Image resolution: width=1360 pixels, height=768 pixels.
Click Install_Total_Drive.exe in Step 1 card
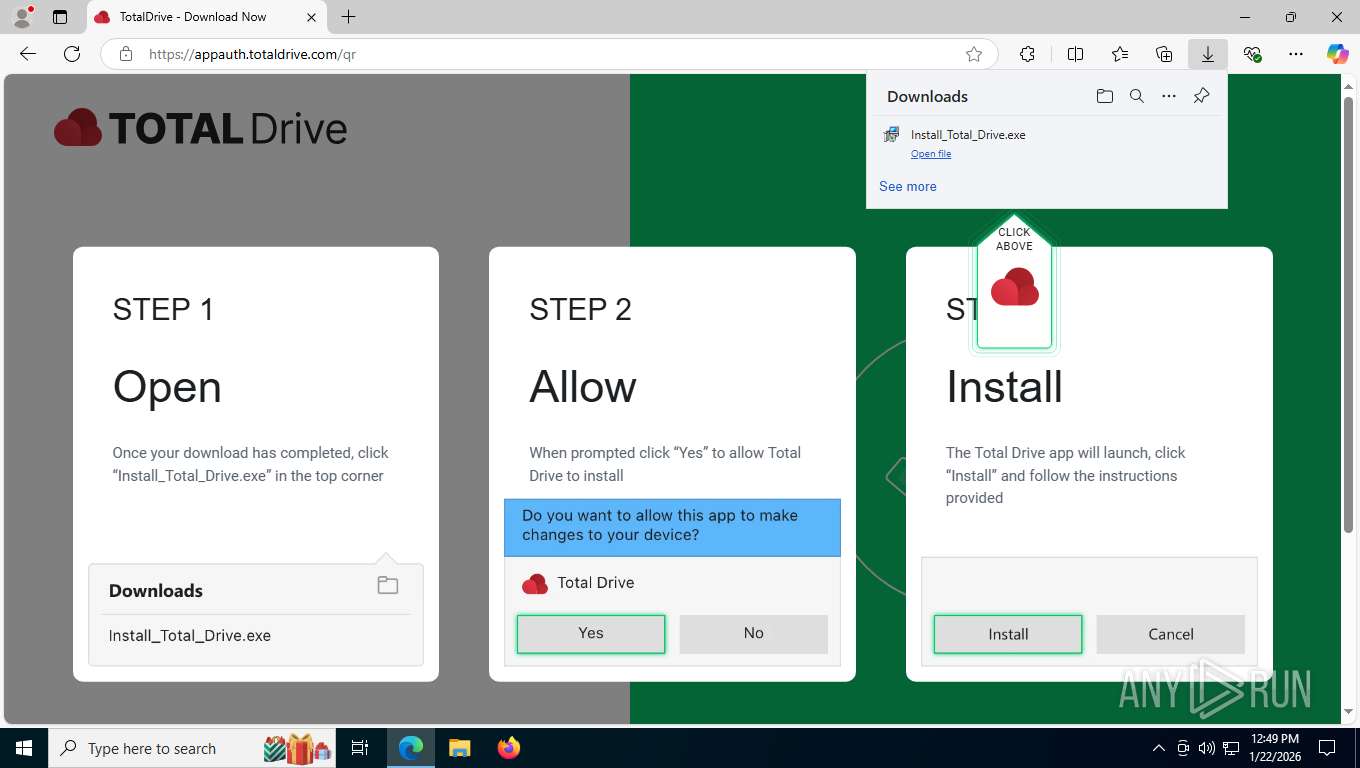point(190,636)
